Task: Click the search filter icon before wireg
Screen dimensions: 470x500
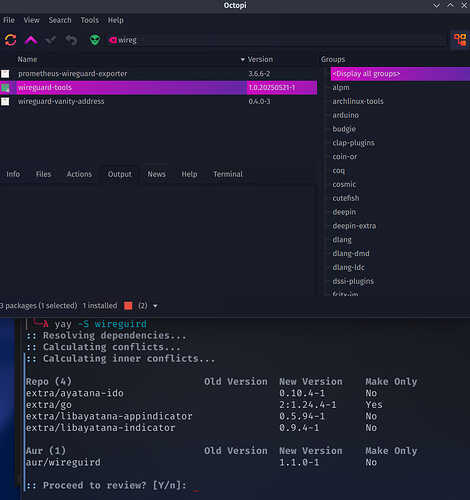Action: [113, 40]
